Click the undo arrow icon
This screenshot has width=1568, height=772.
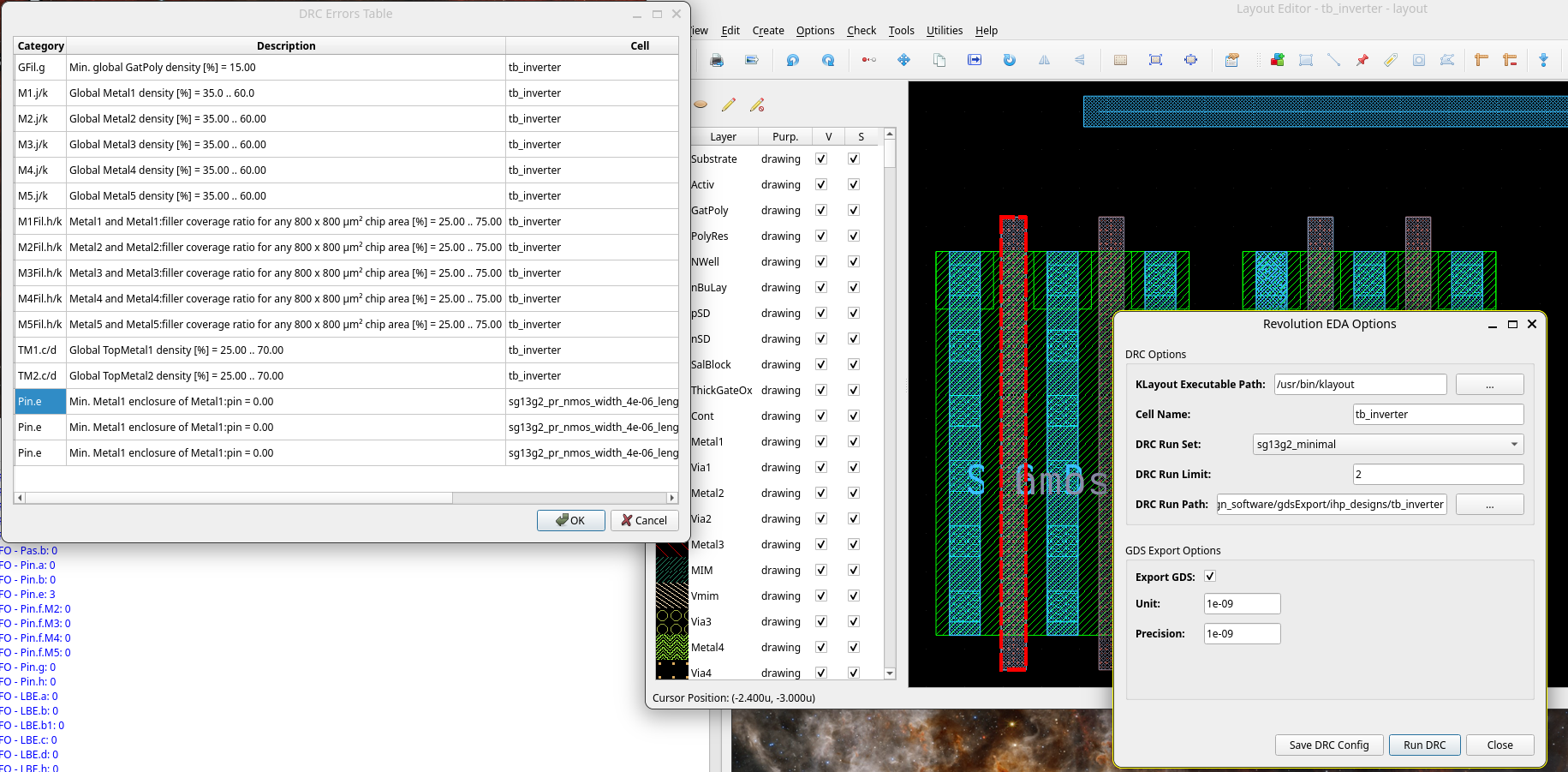point(792,60)
